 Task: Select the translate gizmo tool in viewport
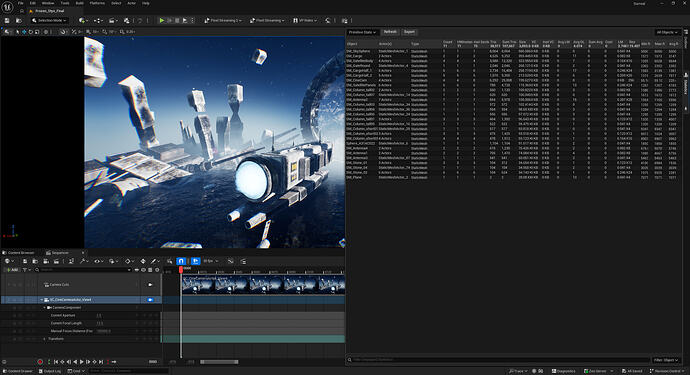click(24, 32)
